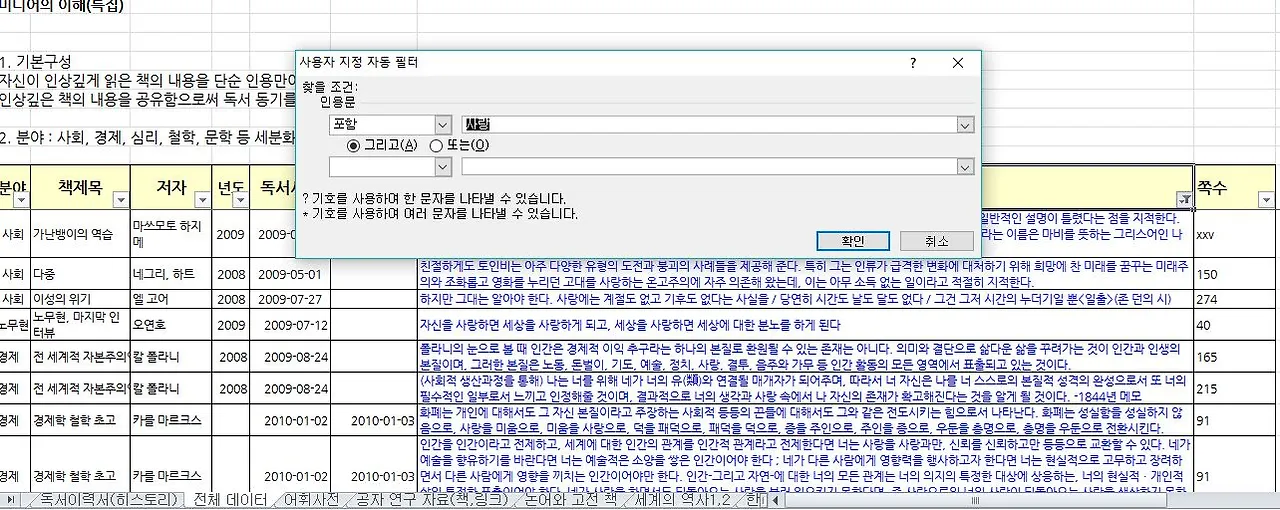Click the 쪽수 column header
This screenshot has width=1280, height=510.
[x=1235, y=187]
